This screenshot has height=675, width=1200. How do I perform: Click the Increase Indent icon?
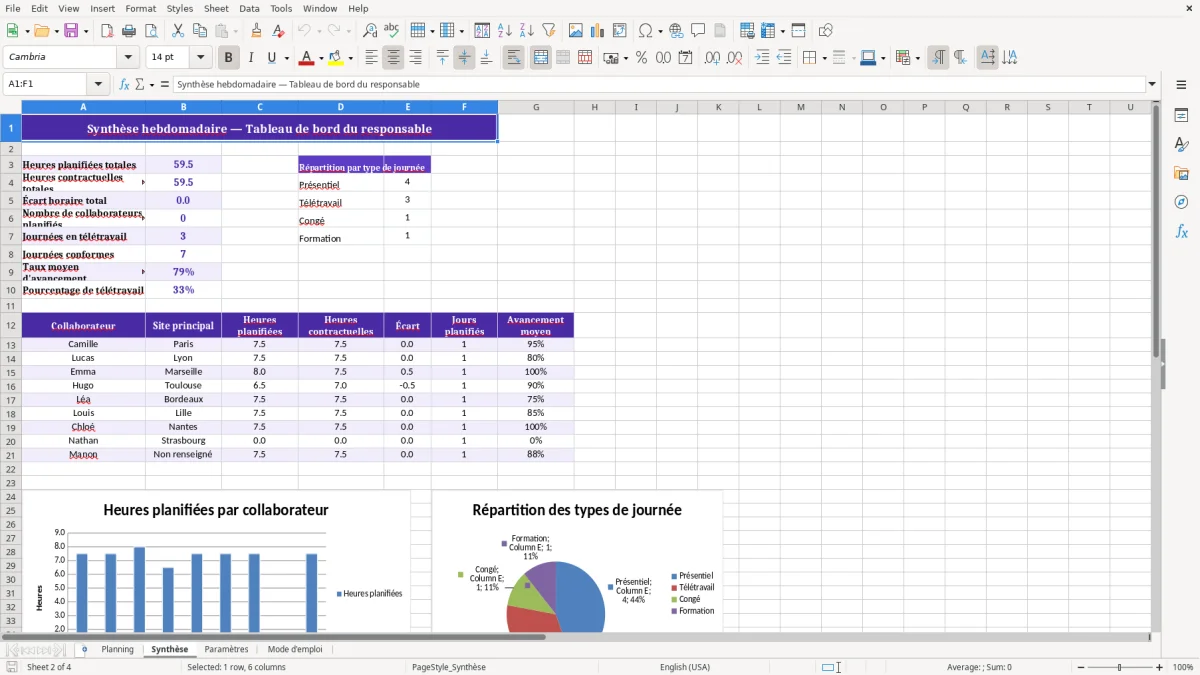coord(762,58)
